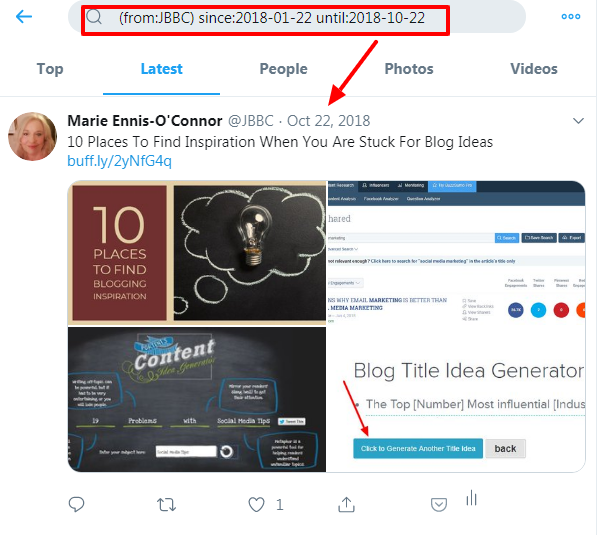Open the three-dot more options menu
Image resolution: width=603 pixels, height=535 pixels.
[571, 17]
